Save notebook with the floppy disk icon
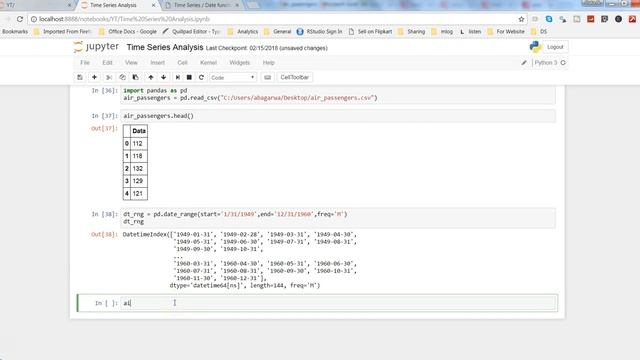Image resolution: width=640 pixels, height=360 pixels. pyautogui.click(x=80, y=77)
